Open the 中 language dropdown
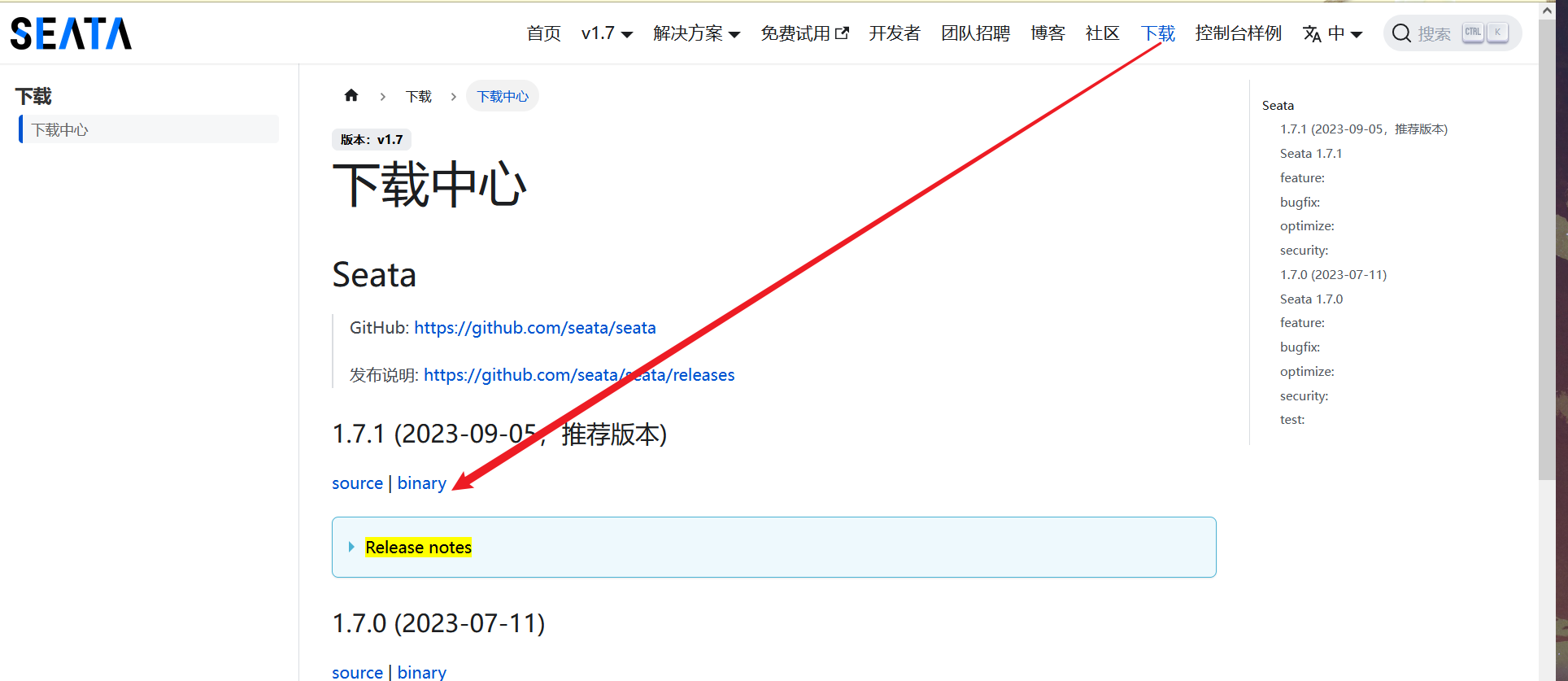This screenshot has height=681, width=1568. click(x=1345, y=33)
